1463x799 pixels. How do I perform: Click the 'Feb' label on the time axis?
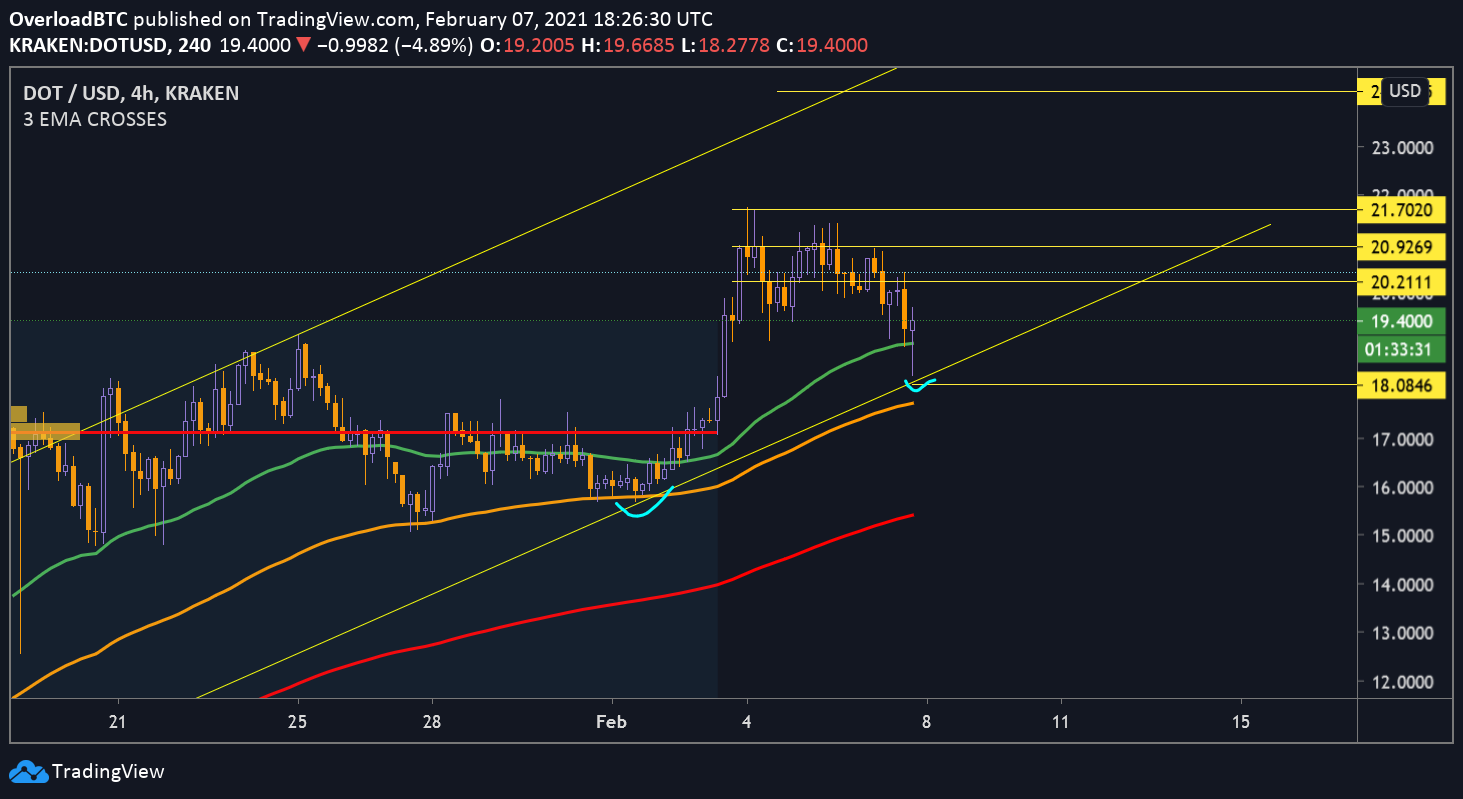pyautogui.click(x=610, y=722)
